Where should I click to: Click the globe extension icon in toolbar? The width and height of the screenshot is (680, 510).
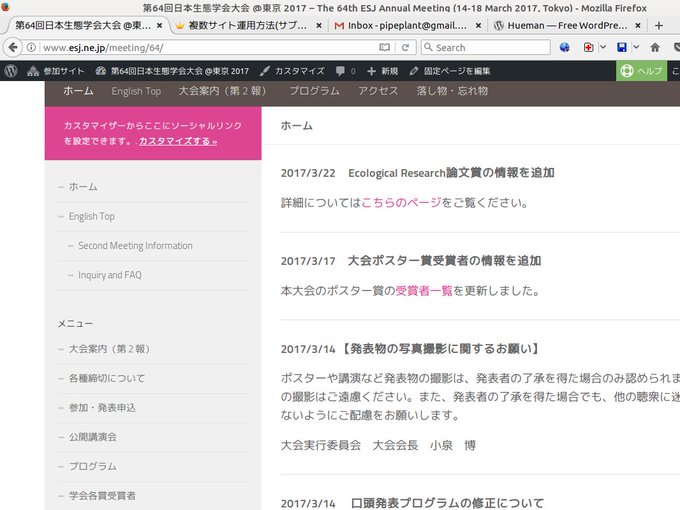pos(564,47)
